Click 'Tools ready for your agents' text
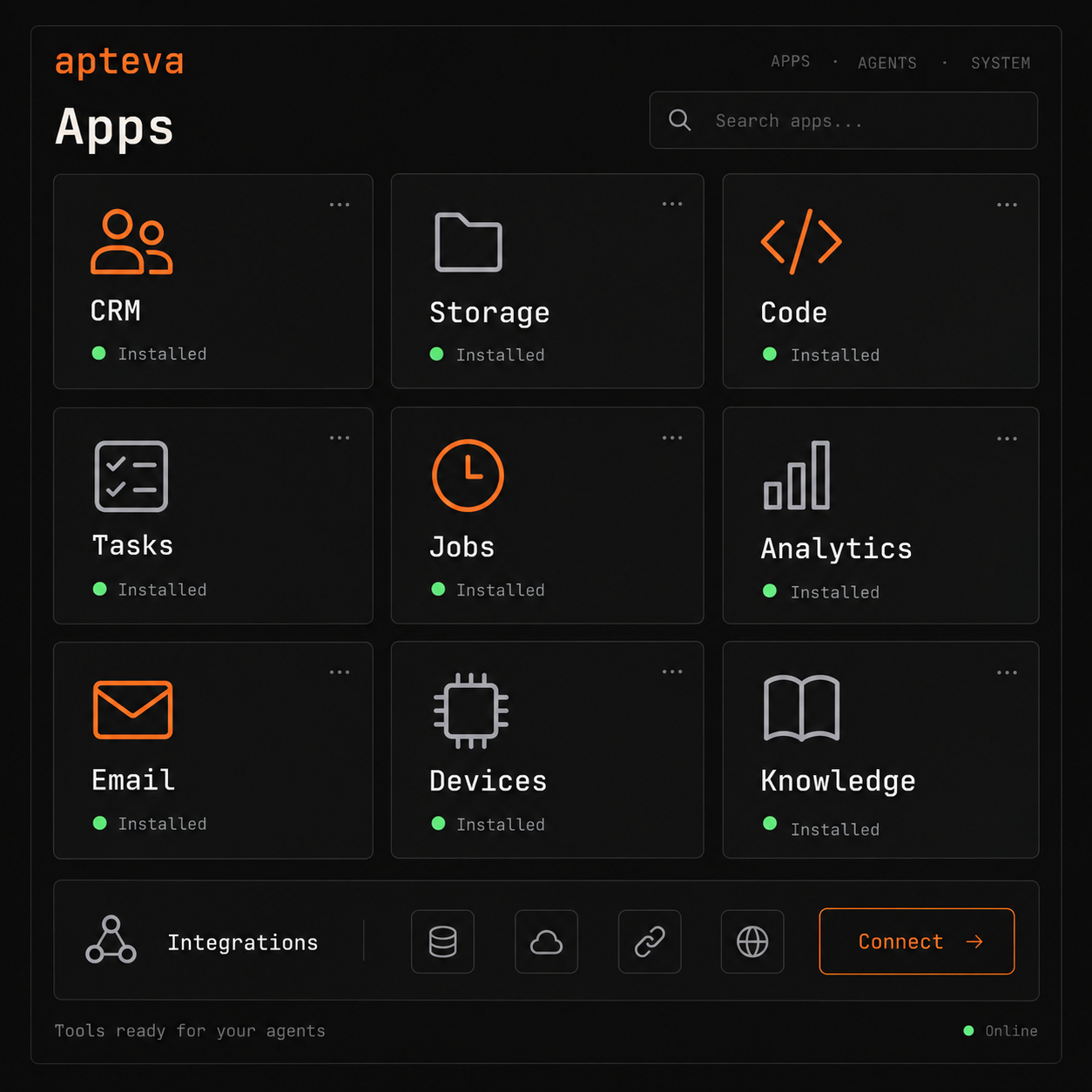1092x1092 pixels. (190, 1031)
